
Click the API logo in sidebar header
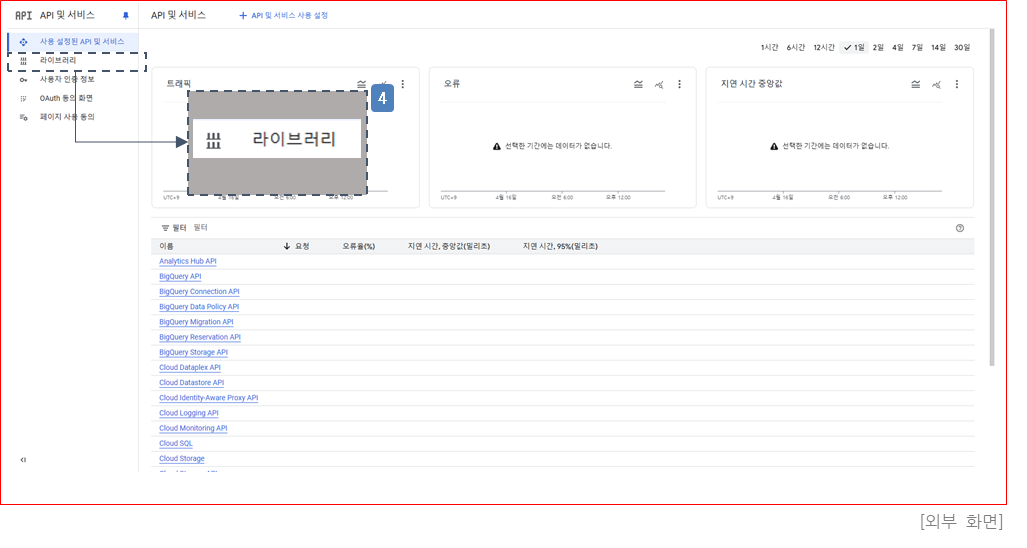24,15
